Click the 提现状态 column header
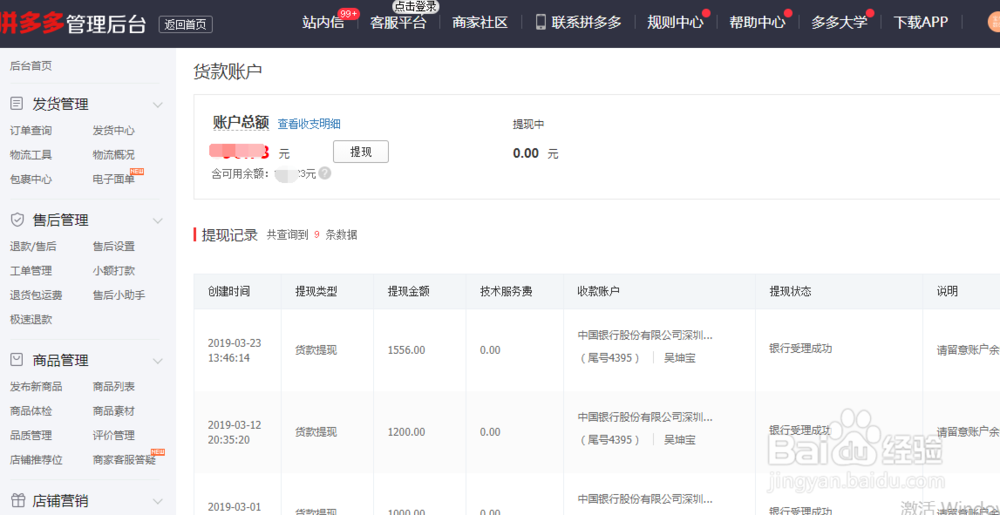The image size is (1000, 515). click(x=791, y=291)
